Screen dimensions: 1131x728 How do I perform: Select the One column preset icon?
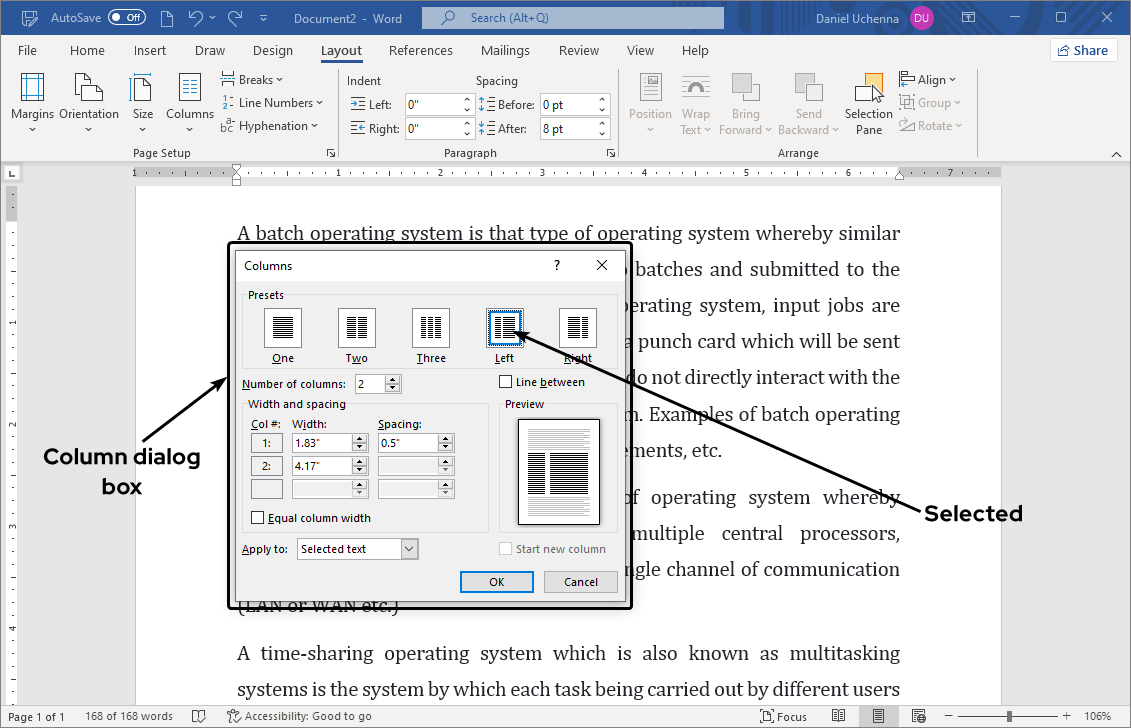tap(283, 327)
